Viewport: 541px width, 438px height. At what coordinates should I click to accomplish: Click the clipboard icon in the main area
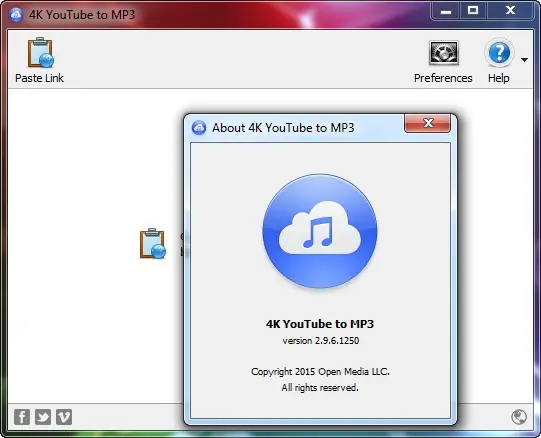[x=153, y=243]
